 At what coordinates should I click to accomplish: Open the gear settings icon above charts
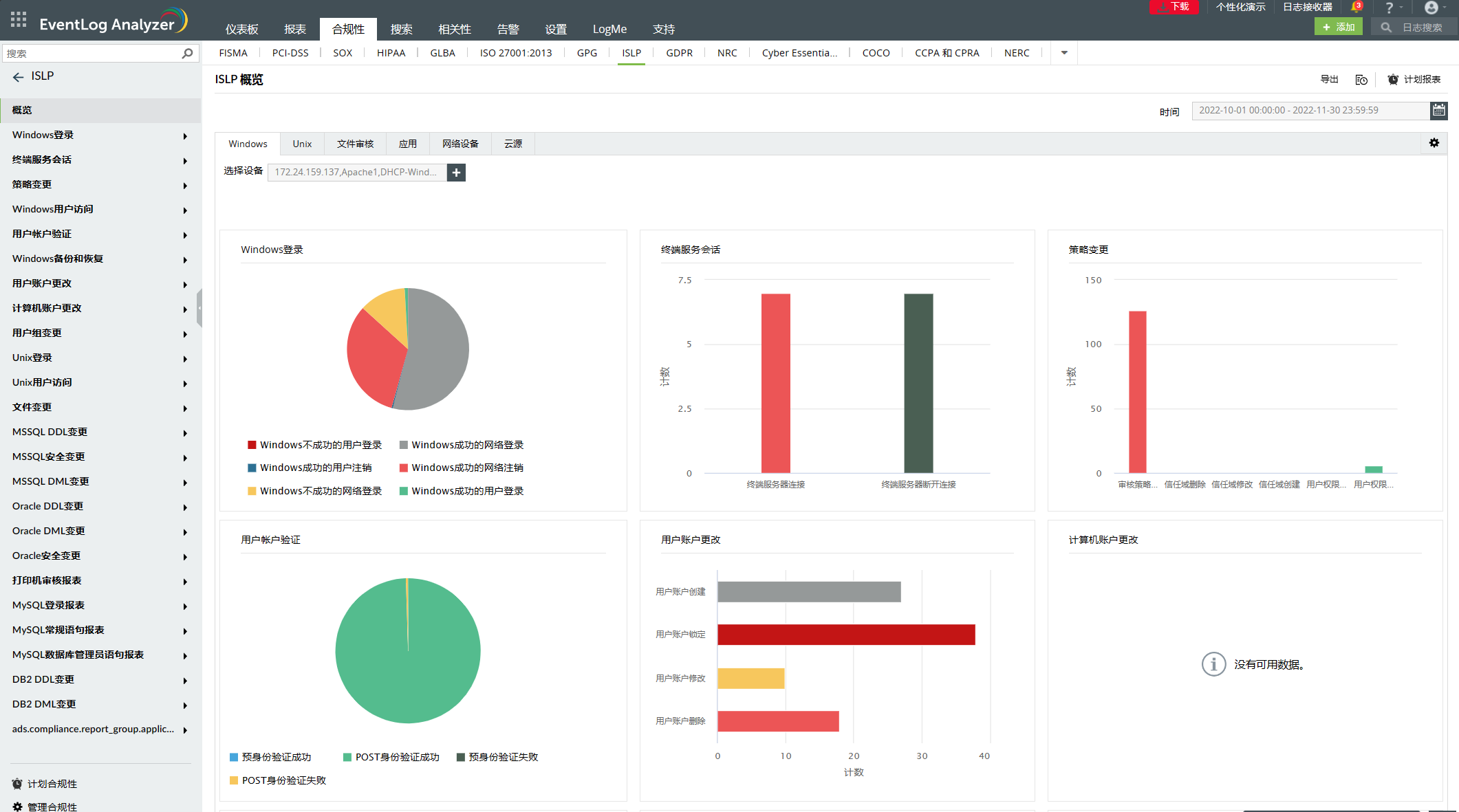point(1434,143)
